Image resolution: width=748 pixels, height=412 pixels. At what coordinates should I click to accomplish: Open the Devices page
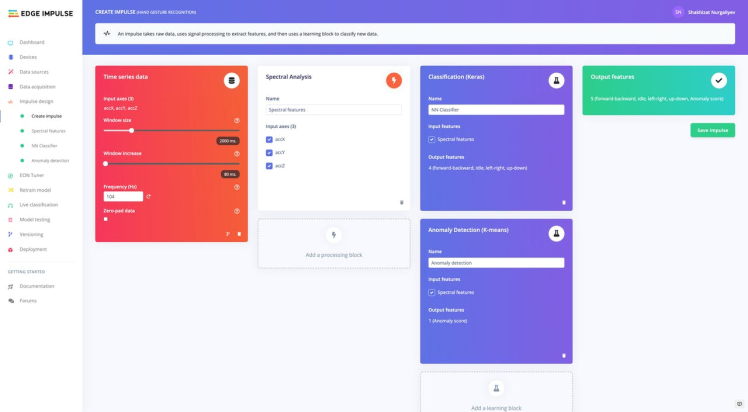coord(28,57)
